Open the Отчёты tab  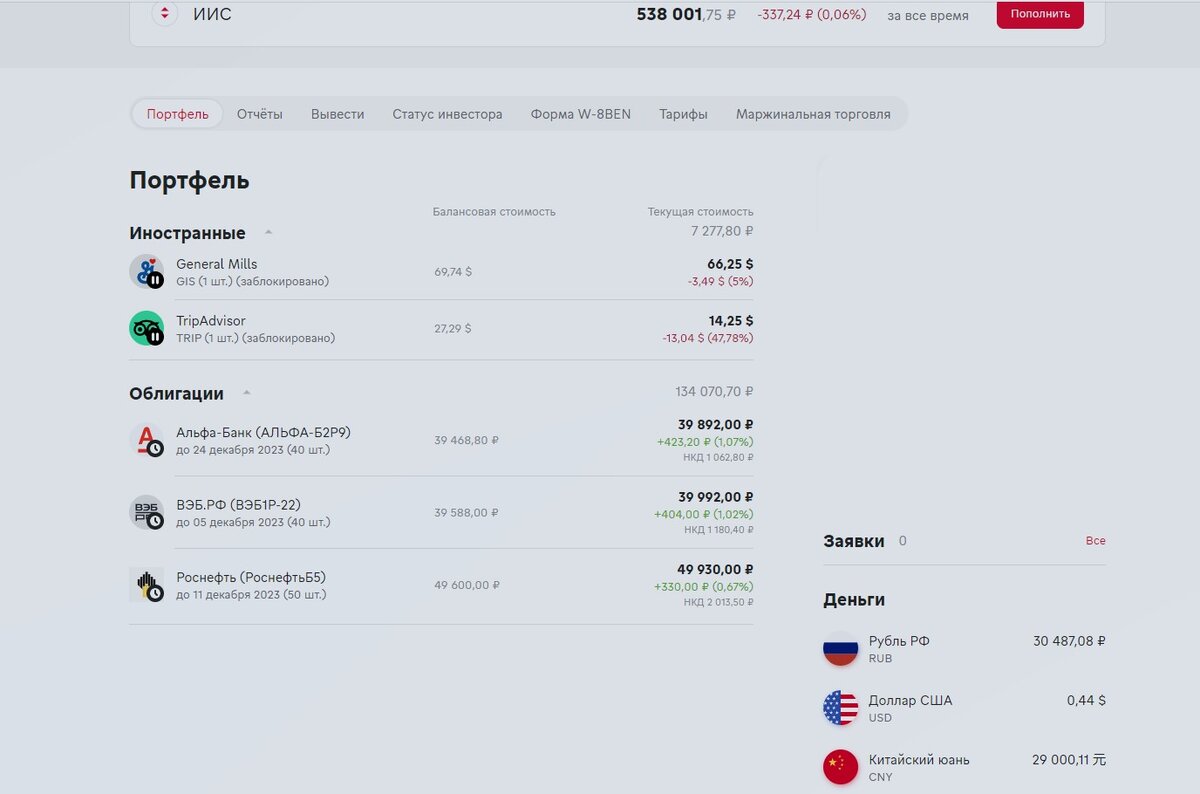click(x=260, y=114)
